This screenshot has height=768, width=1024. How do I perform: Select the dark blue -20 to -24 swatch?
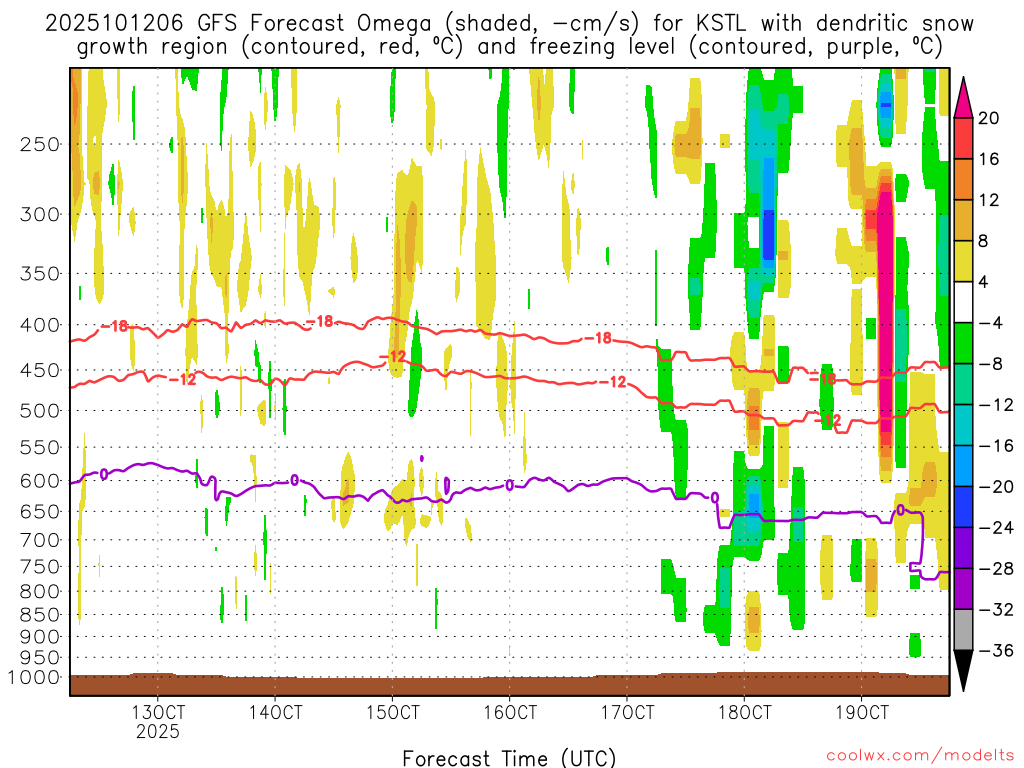[x=964, y=506]
